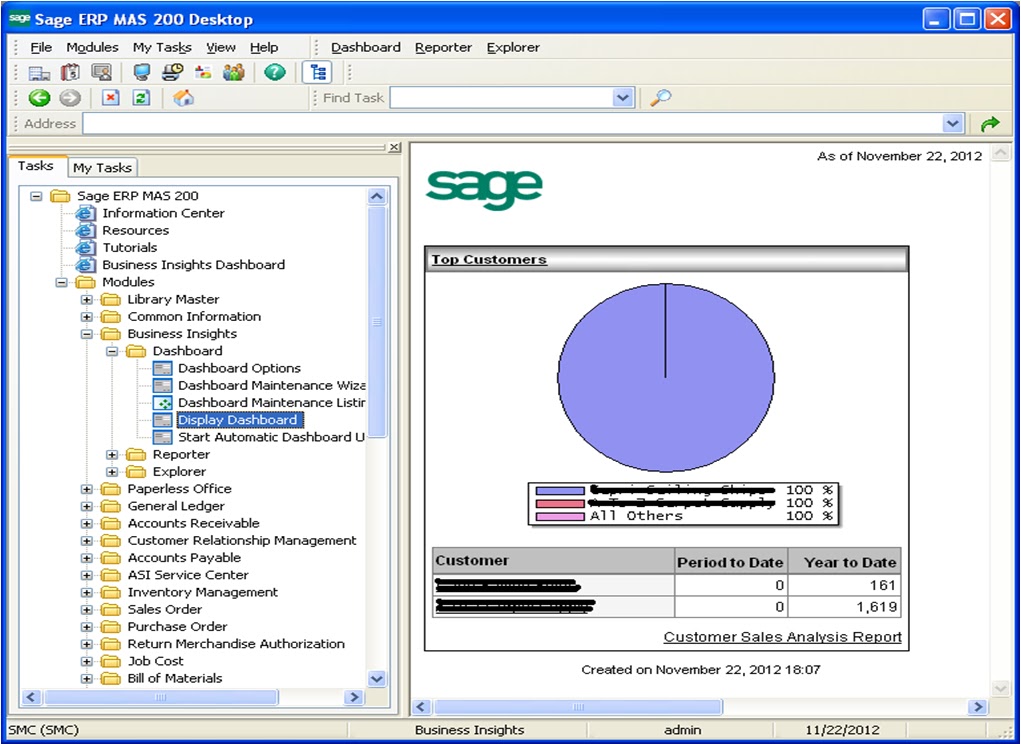Click into the Address input field
Viewport: 1021px width, 744px height.
pos(512,123)
